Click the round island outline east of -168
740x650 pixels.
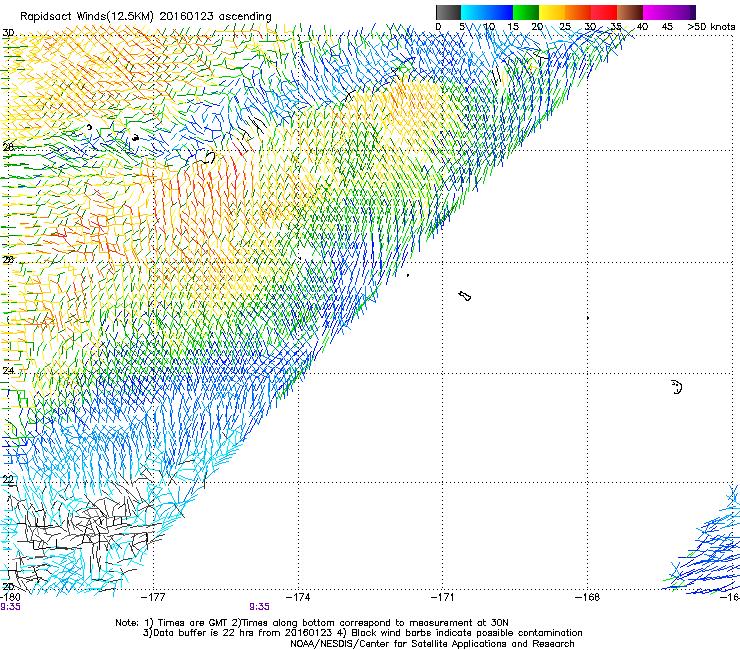click(x=677, y=387)
